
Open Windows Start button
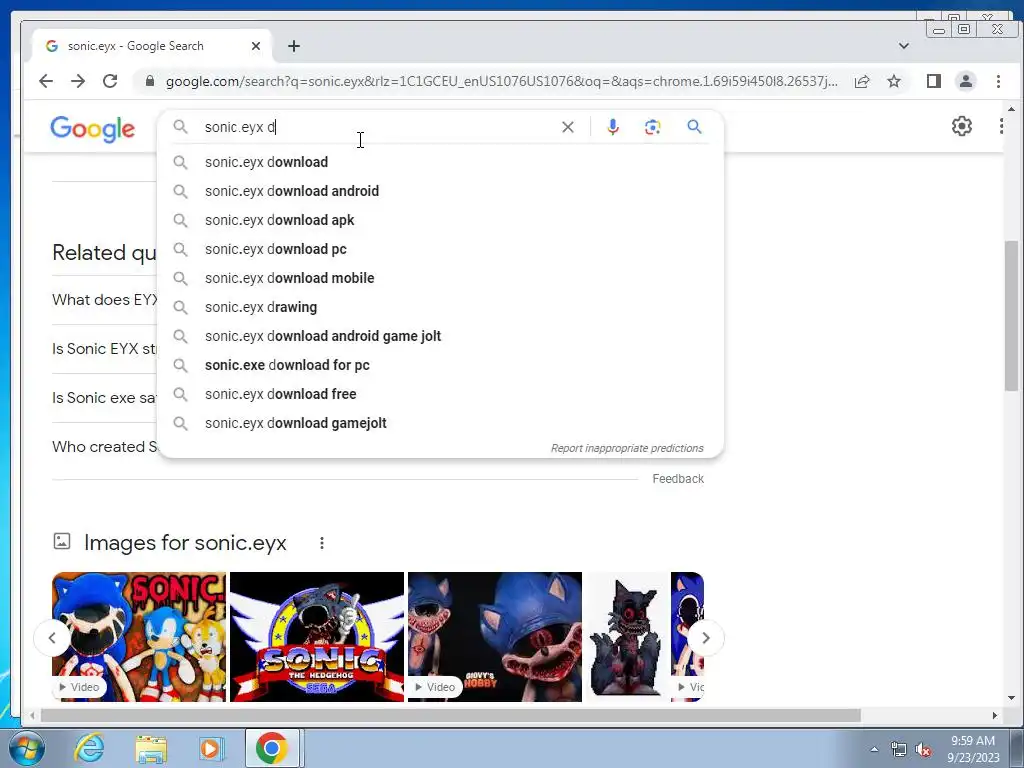click(27, 748)
